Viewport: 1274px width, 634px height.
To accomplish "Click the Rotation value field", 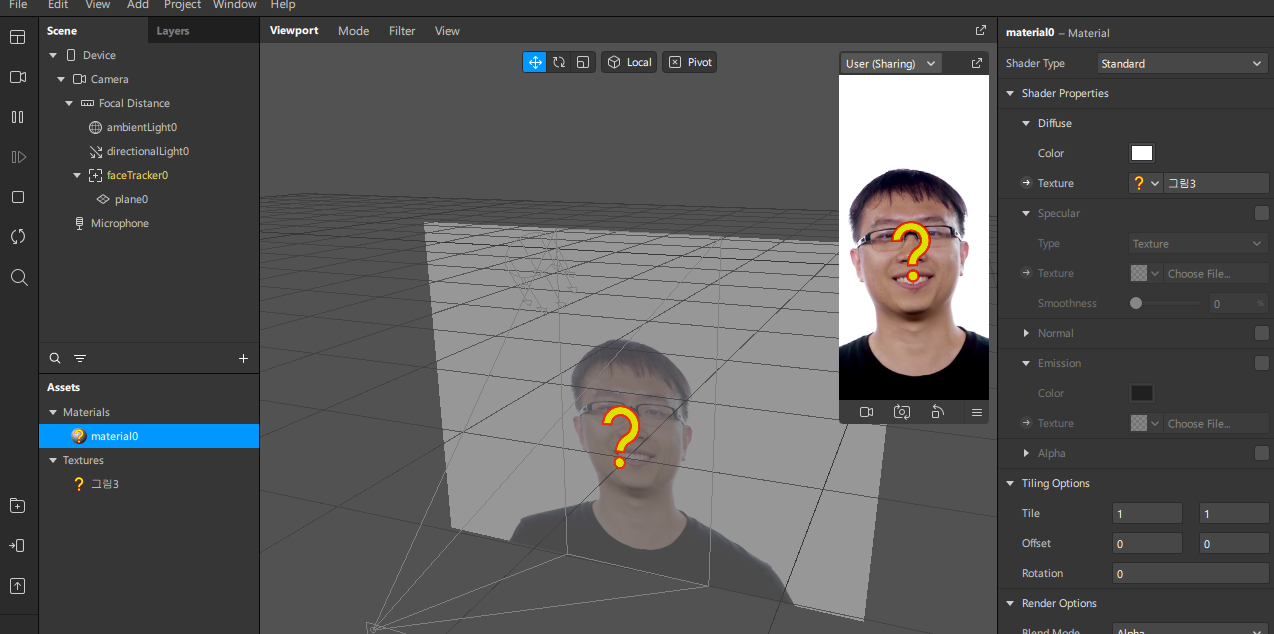I will (1190, 573).
